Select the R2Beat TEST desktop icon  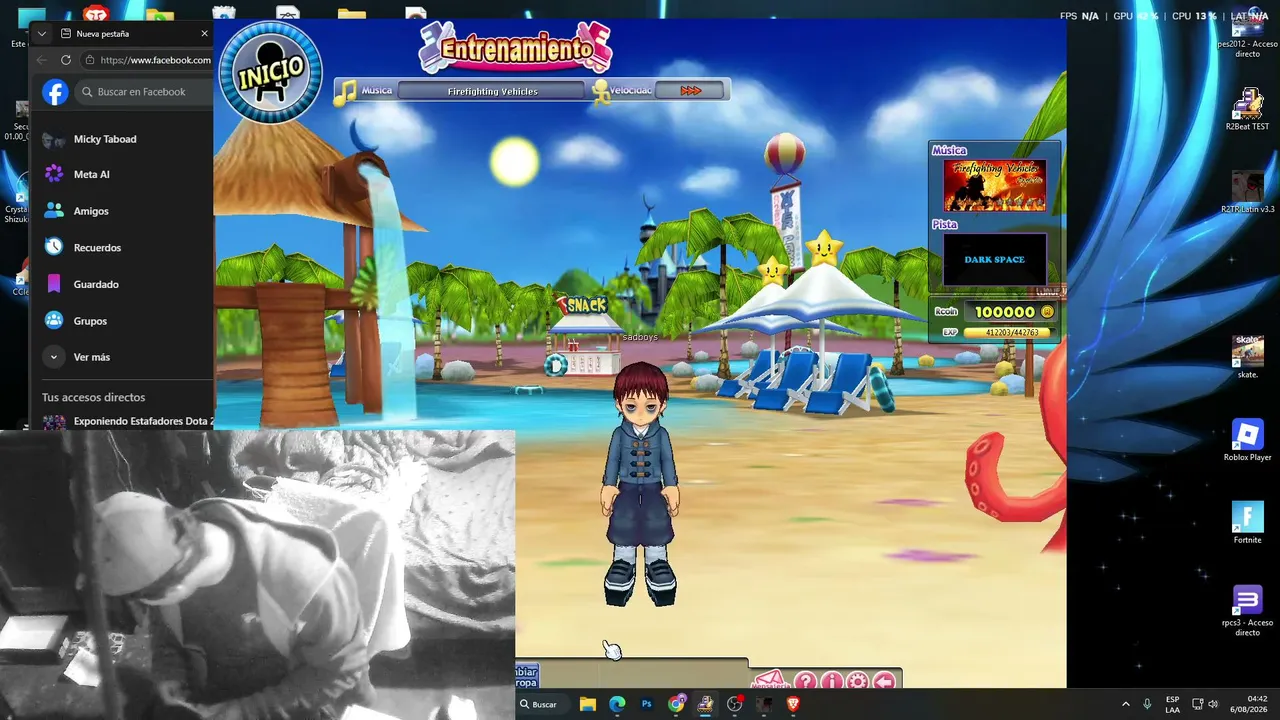coord(1247,110)
